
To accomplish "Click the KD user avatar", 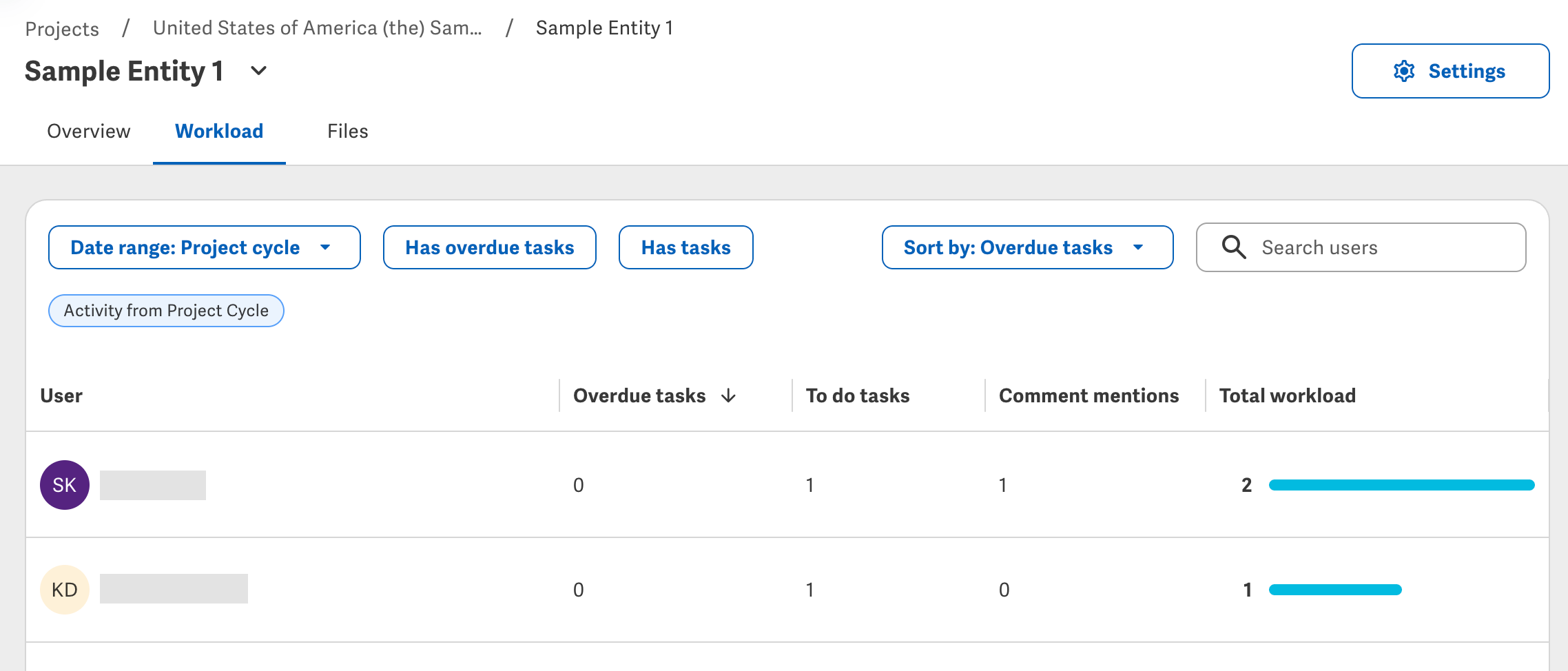I will 65,590.
